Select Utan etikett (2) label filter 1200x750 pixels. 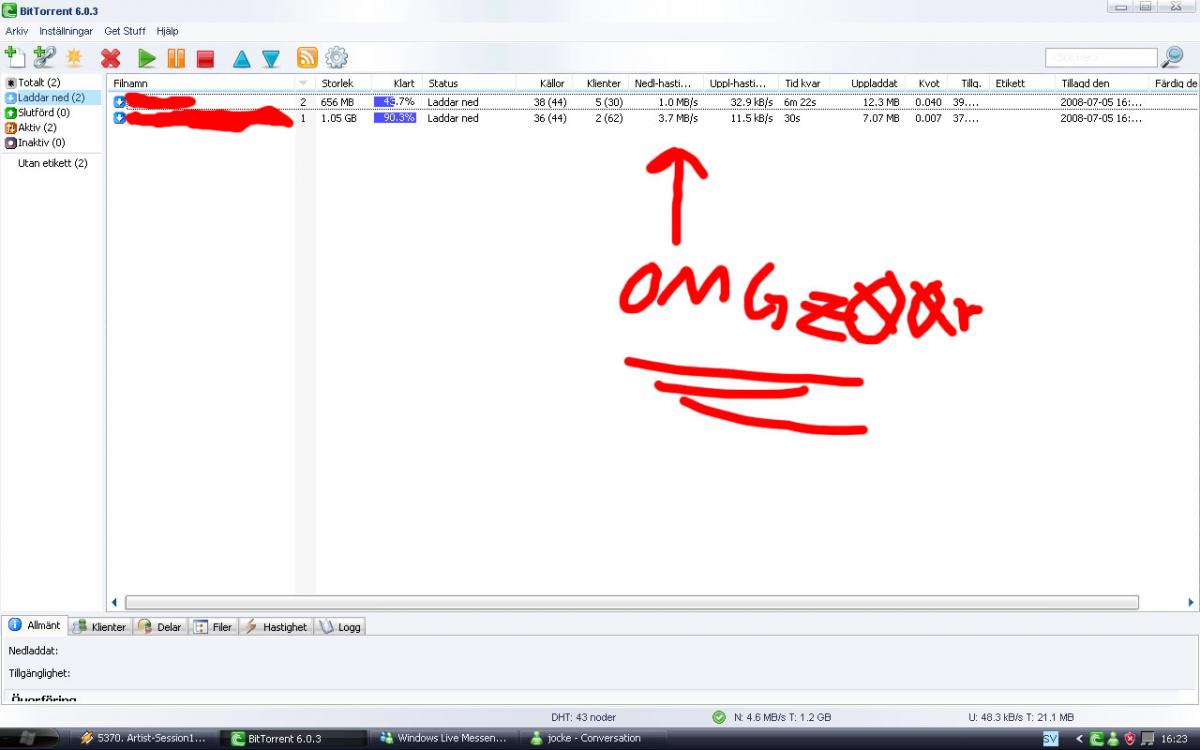coord(53,163)
